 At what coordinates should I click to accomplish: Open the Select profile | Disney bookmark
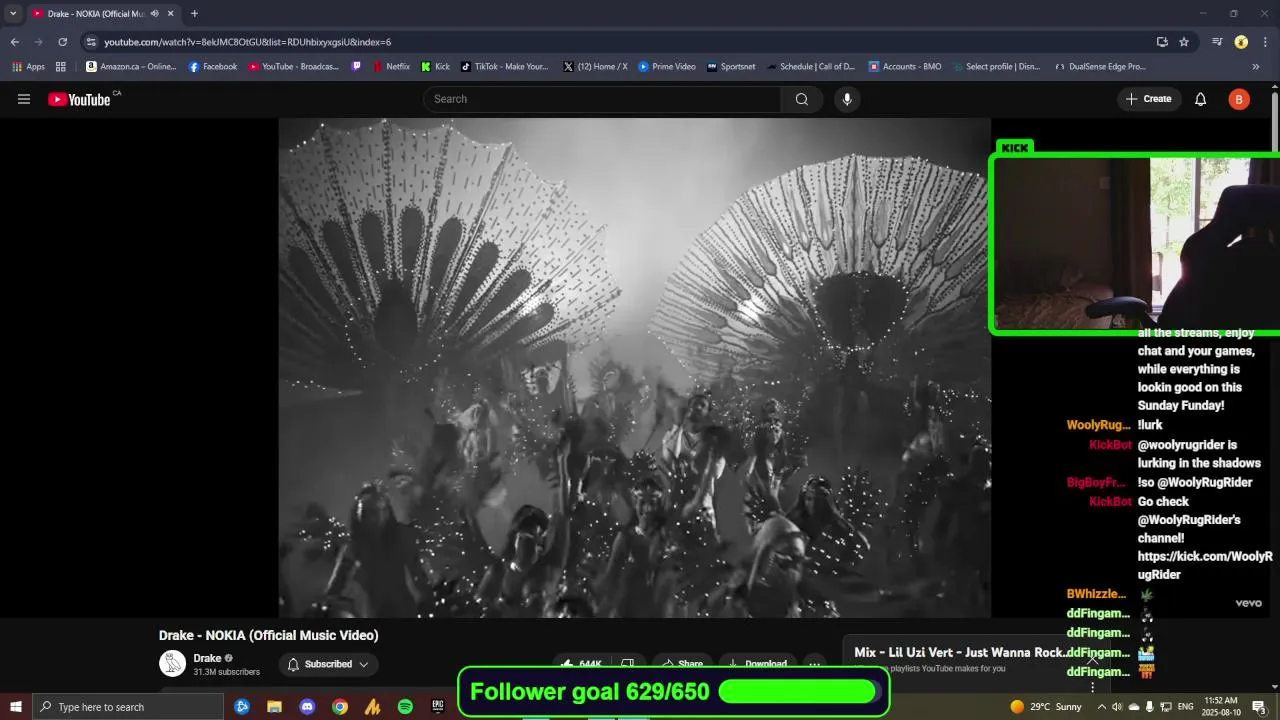pyautogui.click(x=997, y=67)
